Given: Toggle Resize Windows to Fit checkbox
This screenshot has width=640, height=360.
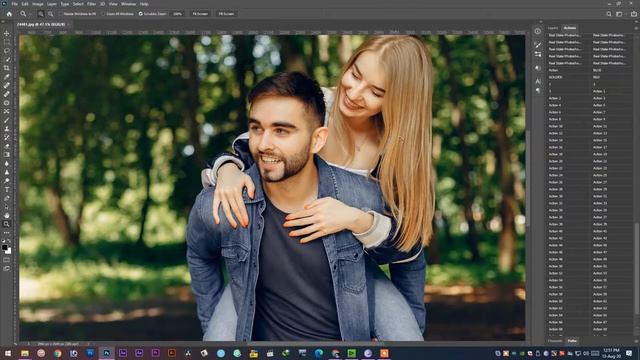Looking at the screenshot, I should [x=61, y=14].
